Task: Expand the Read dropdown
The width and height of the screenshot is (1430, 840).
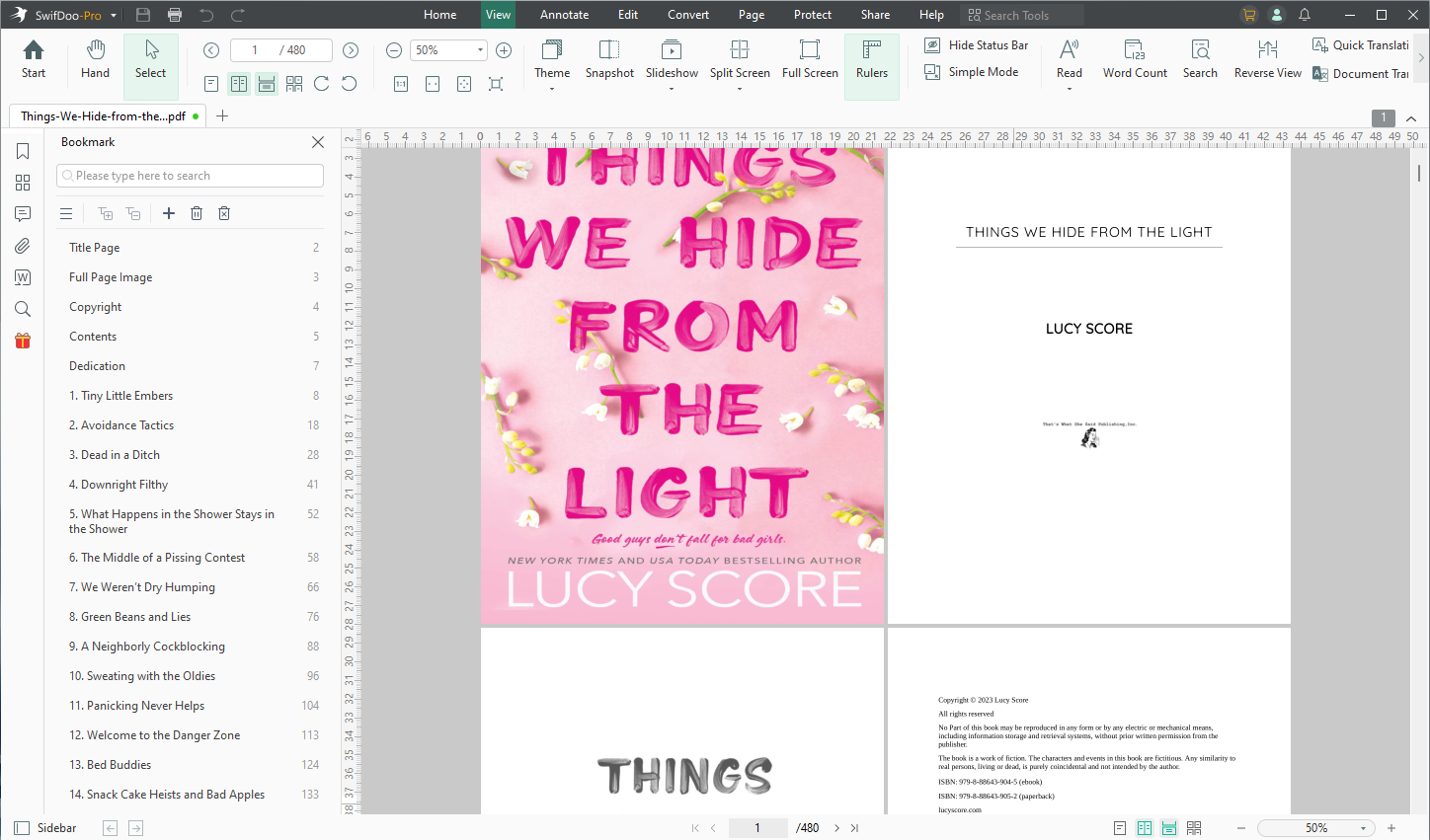Action: (1070, 90)
